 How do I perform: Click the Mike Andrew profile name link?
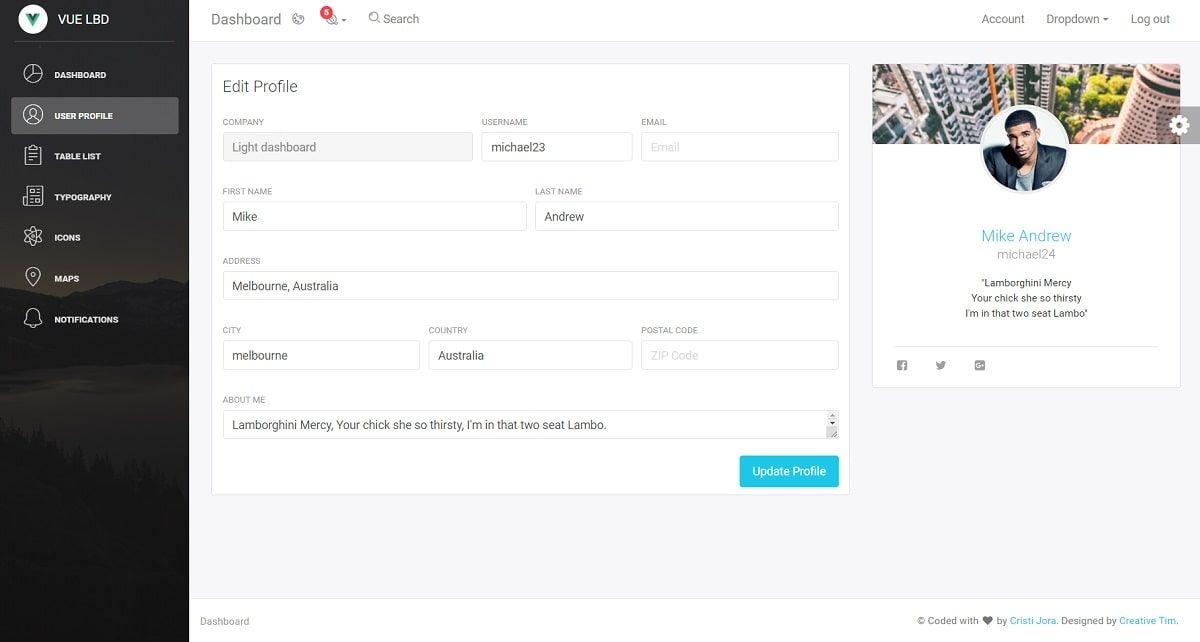[1026, 236]
